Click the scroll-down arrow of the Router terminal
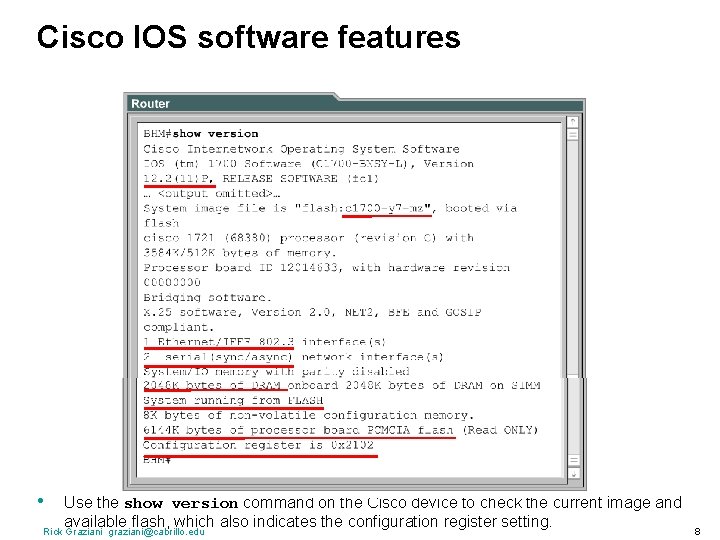Image resolution: width=720 pixels, height=540 pixels. pos(573,473)
